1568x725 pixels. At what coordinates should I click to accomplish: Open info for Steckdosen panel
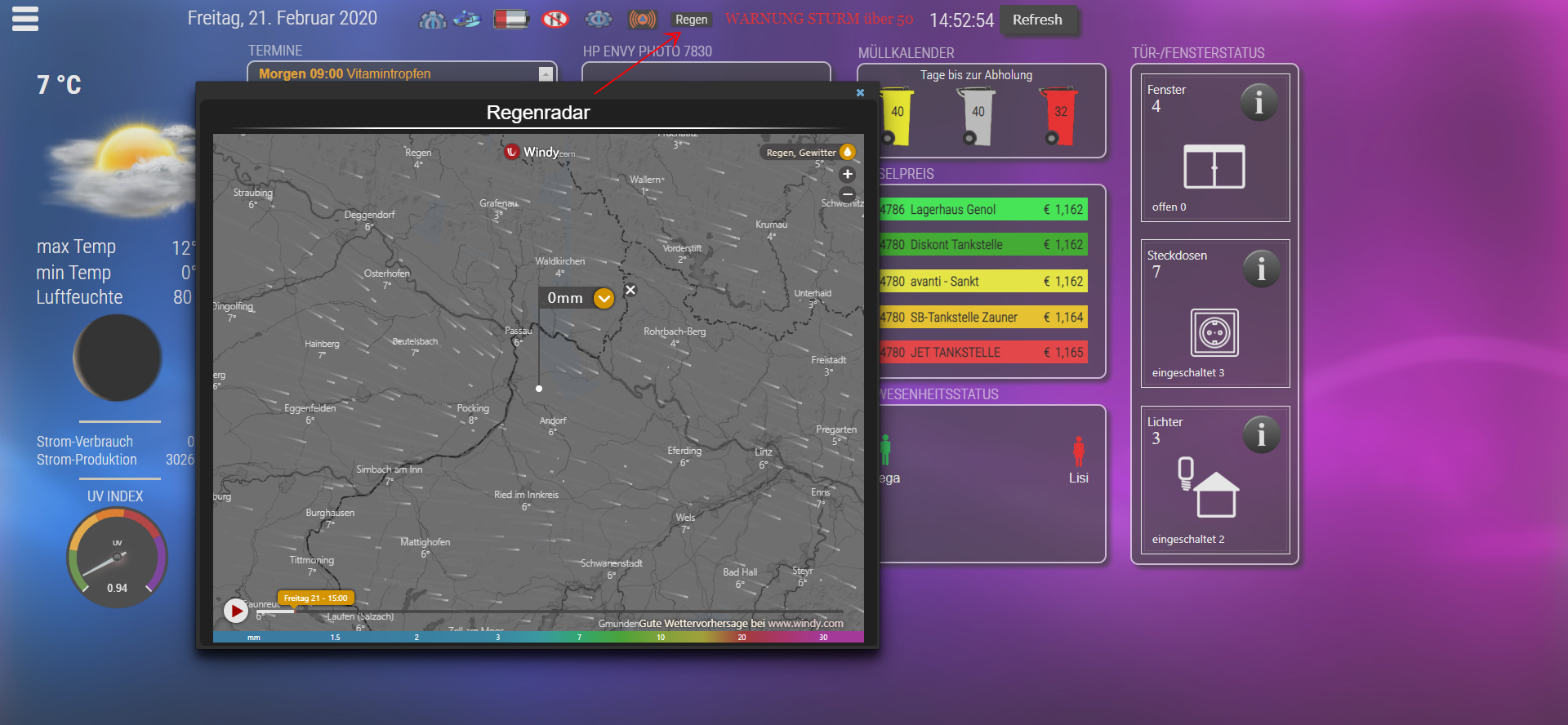click(x=1261, y=269)
